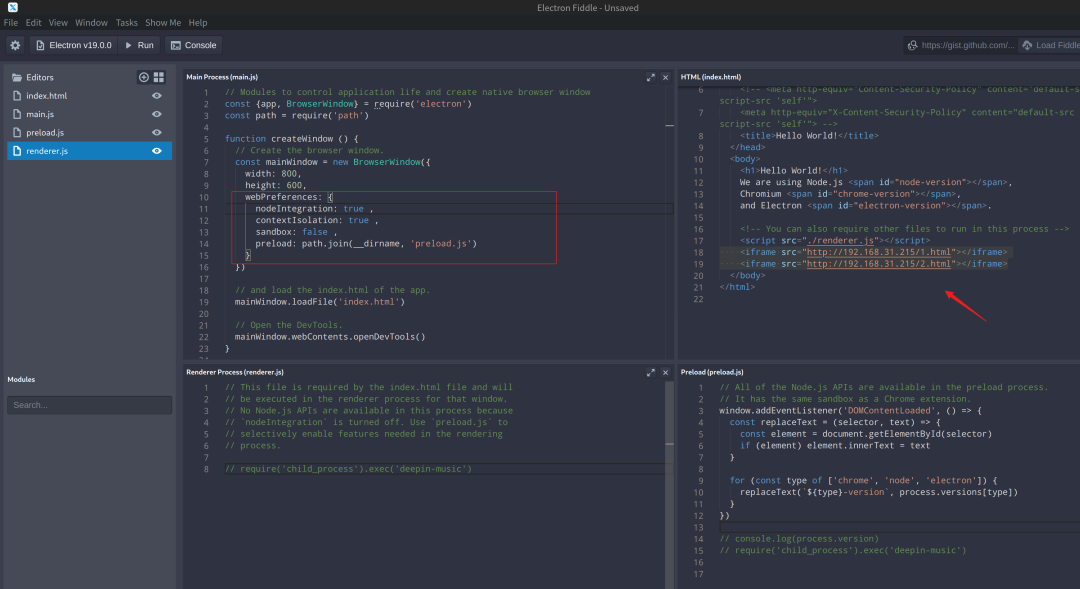This screenshot has height=589, width=1080.
Task: Close the Main Process (main.js) panel
Action: [x=665, y=77]
